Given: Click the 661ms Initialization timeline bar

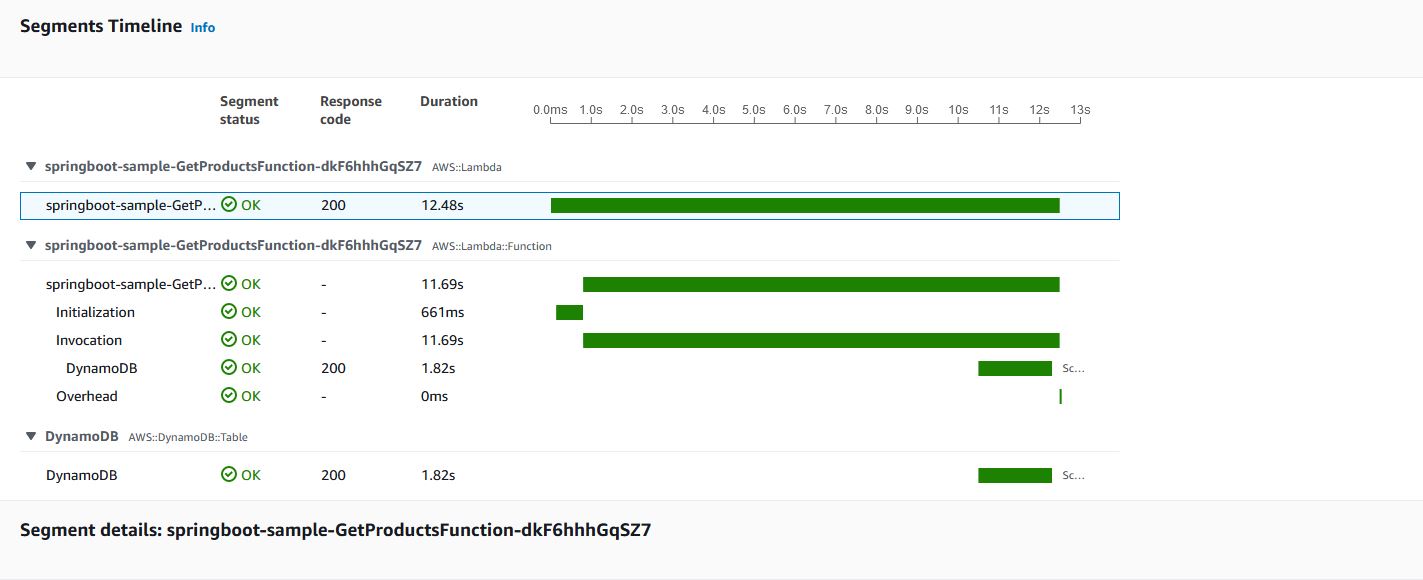Looking at the screenshot, I should click(569, 312).
